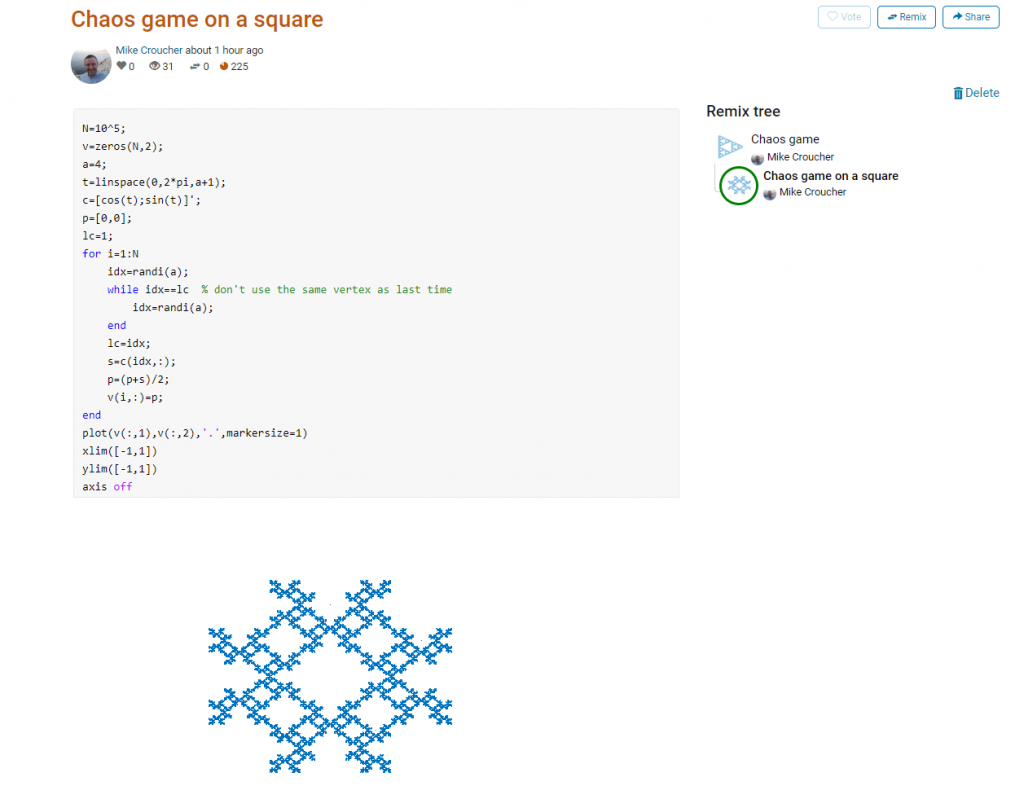Viewport: 1024px width, 786px height.
Task: Open Mike Croucher author link near title
Action: pos(149,50)
